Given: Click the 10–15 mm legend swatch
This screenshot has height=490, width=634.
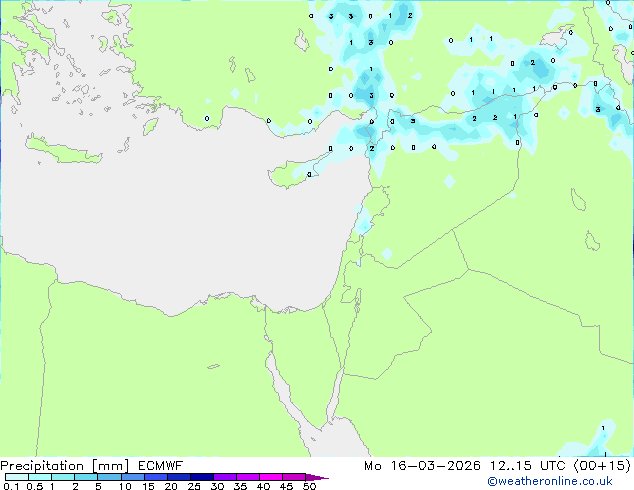Looking at the screenshot, I should click(132, 477).
